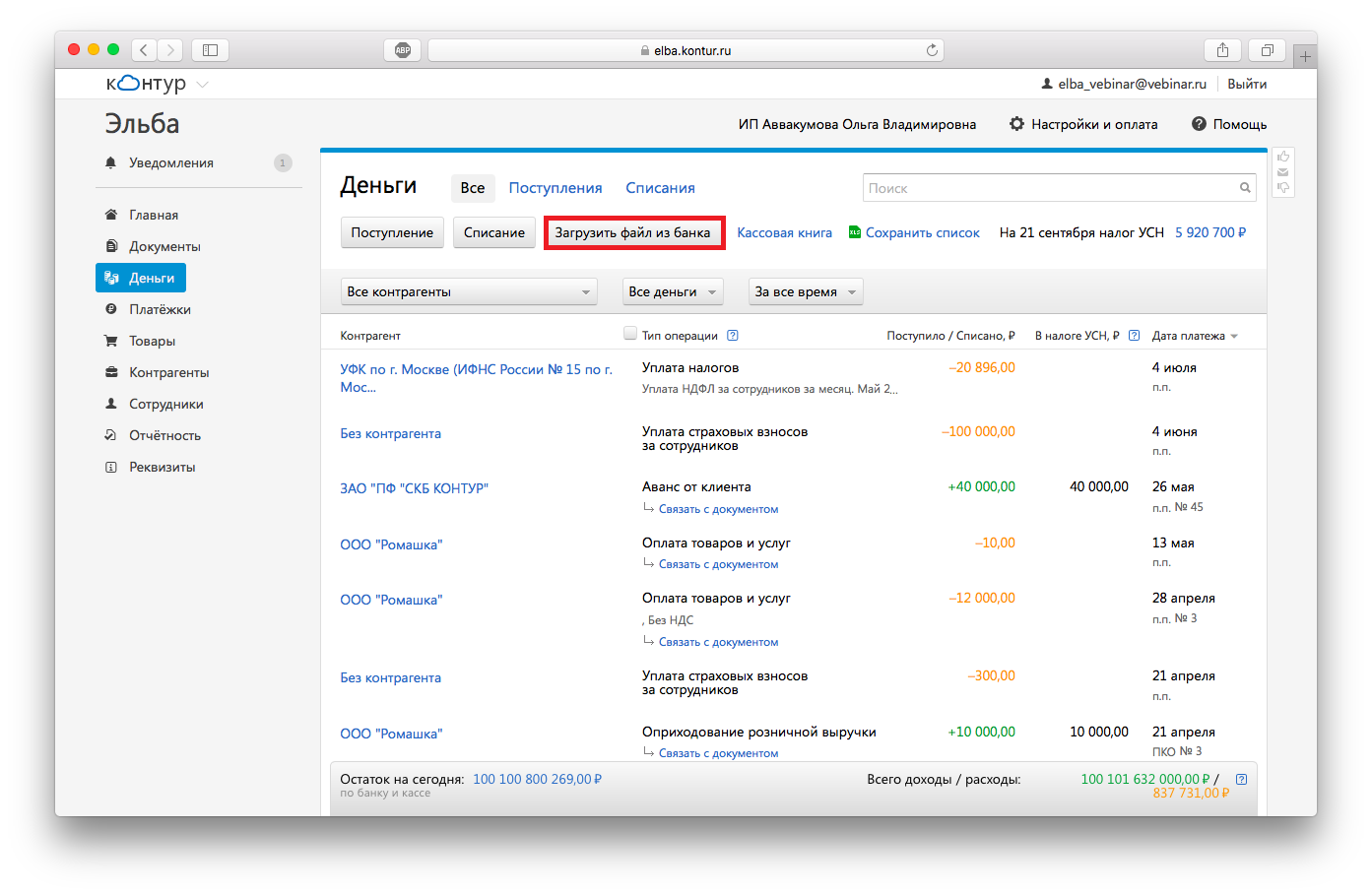
Task: Toggle the Safari sidebar button
Action: coord(210,50)
